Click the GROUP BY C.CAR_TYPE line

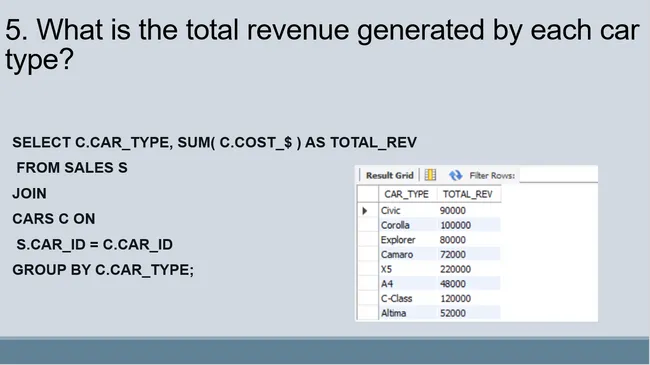click(103, 270)
